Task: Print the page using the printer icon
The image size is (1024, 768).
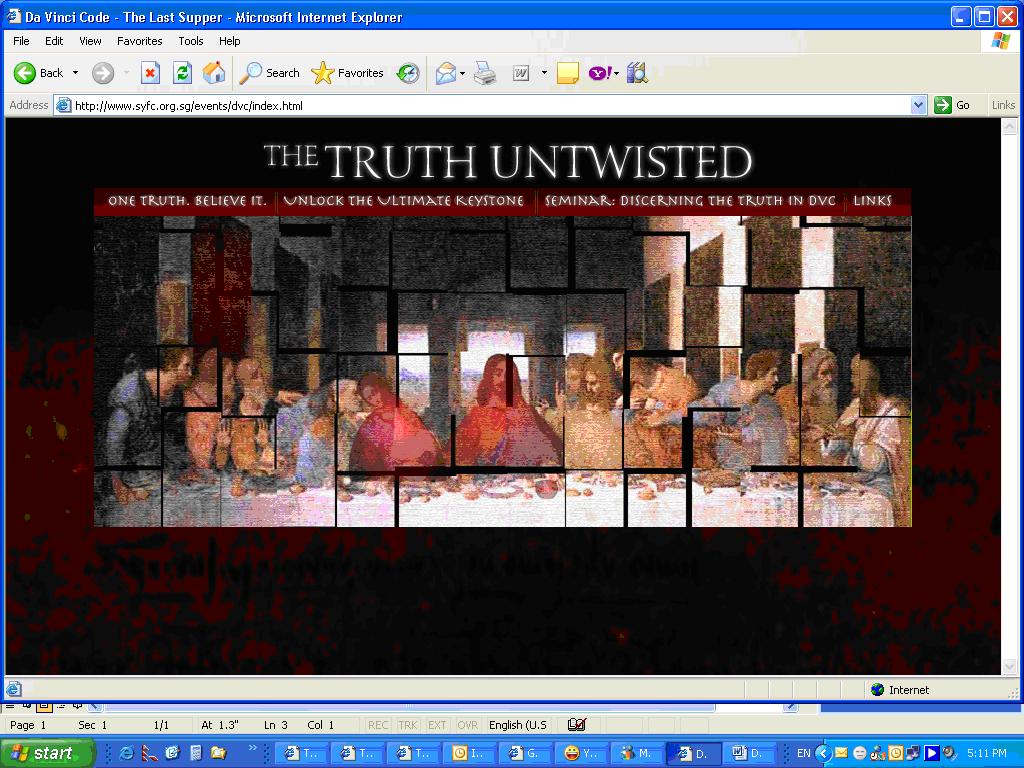Action: 485,73
